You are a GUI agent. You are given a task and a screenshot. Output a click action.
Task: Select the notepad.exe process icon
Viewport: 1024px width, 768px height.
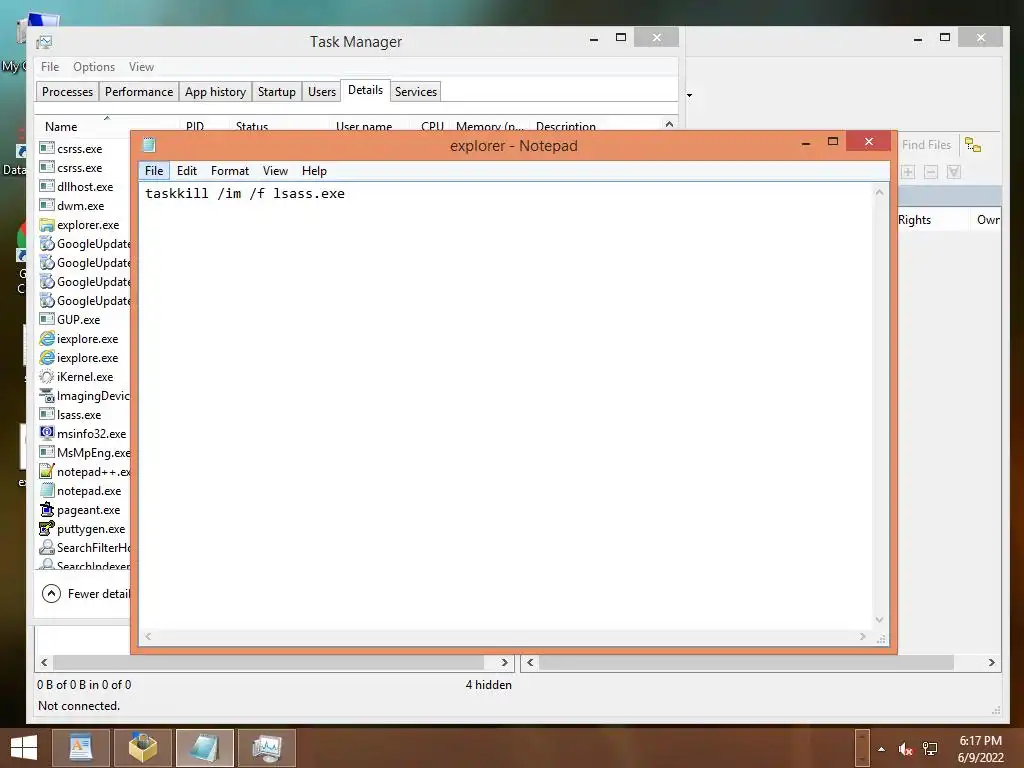coord(46,490)
